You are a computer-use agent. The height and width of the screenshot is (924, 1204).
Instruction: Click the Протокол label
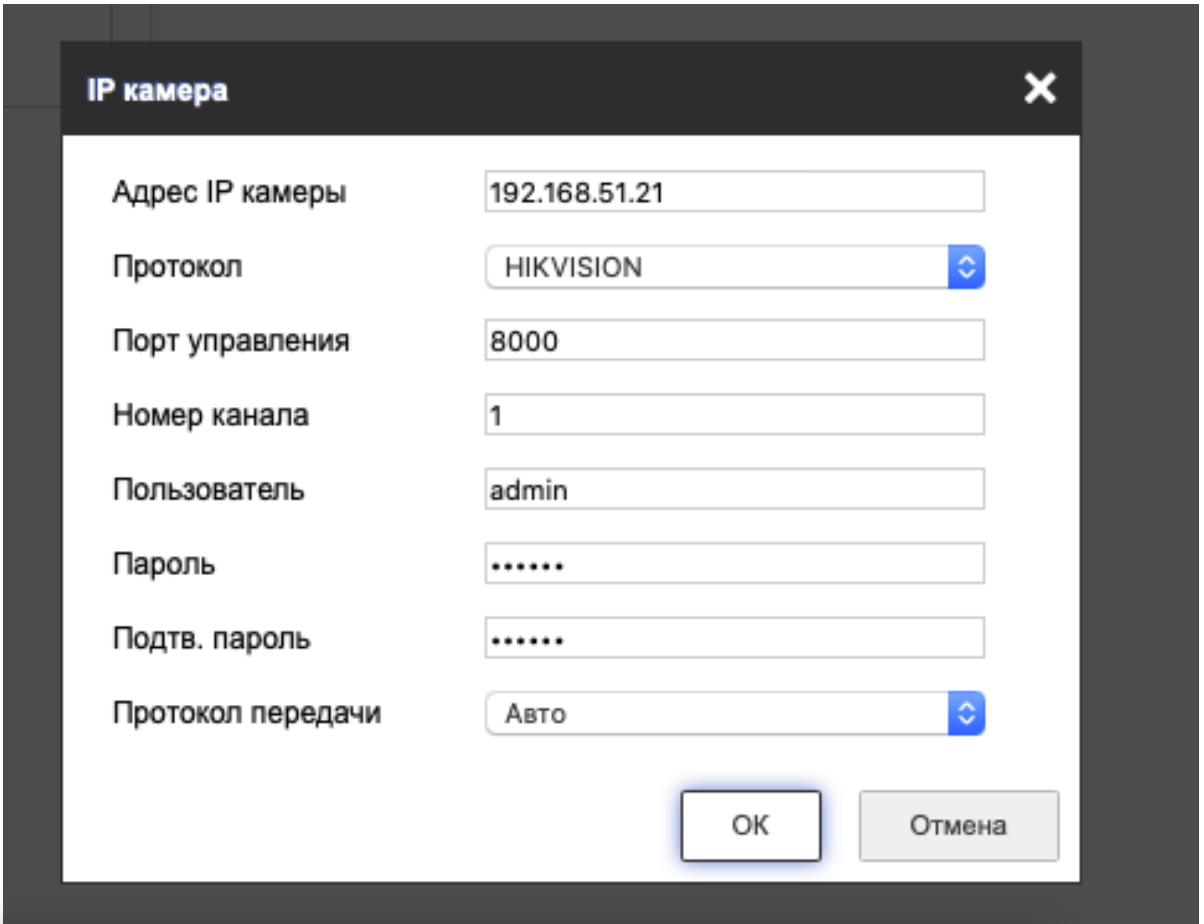pyautogui.click(x=177, y=266)
